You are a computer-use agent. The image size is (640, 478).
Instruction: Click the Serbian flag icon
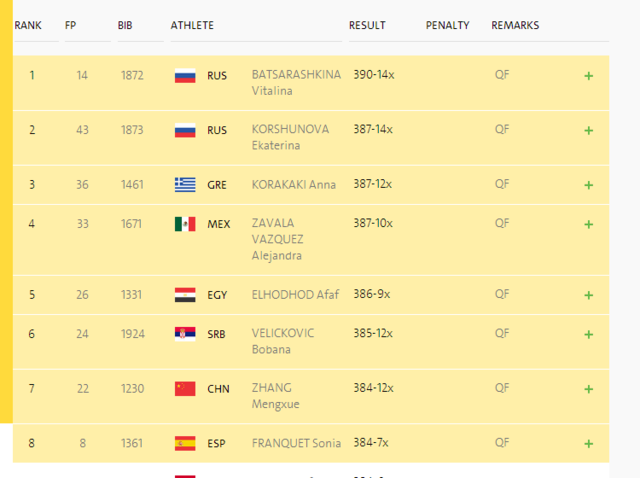click(x=185, y=334)
